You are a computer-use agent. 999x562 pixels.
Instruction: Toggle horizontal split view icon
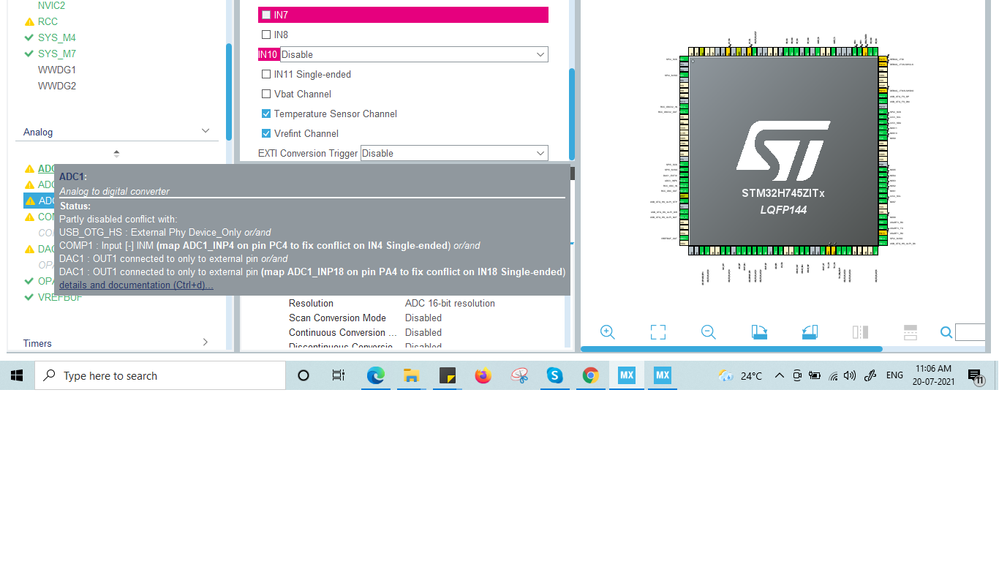pyautogui.click(x=910, y=332)
